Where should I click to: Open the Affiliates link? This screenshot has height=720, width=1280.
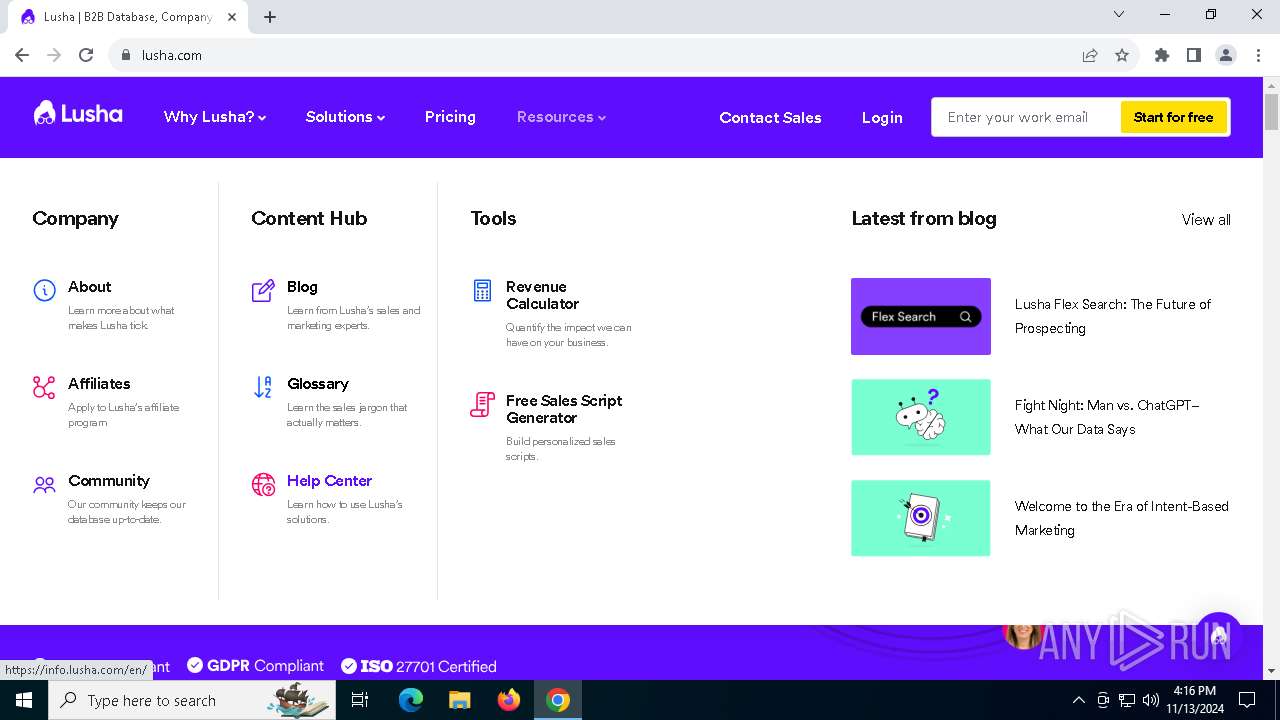[x=99, y=384]
